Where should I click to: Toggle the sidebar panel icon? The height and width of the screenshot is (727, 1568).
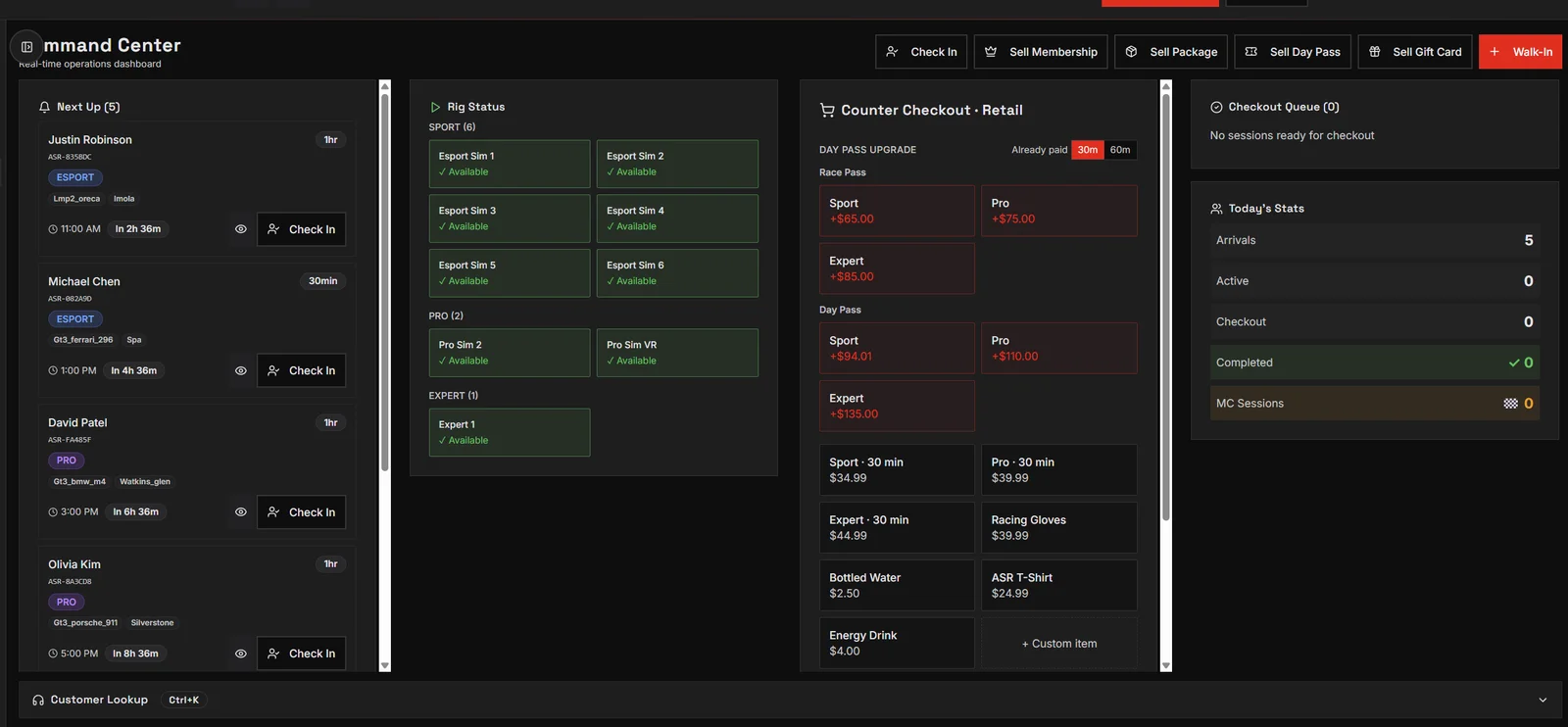coord(26,46)
